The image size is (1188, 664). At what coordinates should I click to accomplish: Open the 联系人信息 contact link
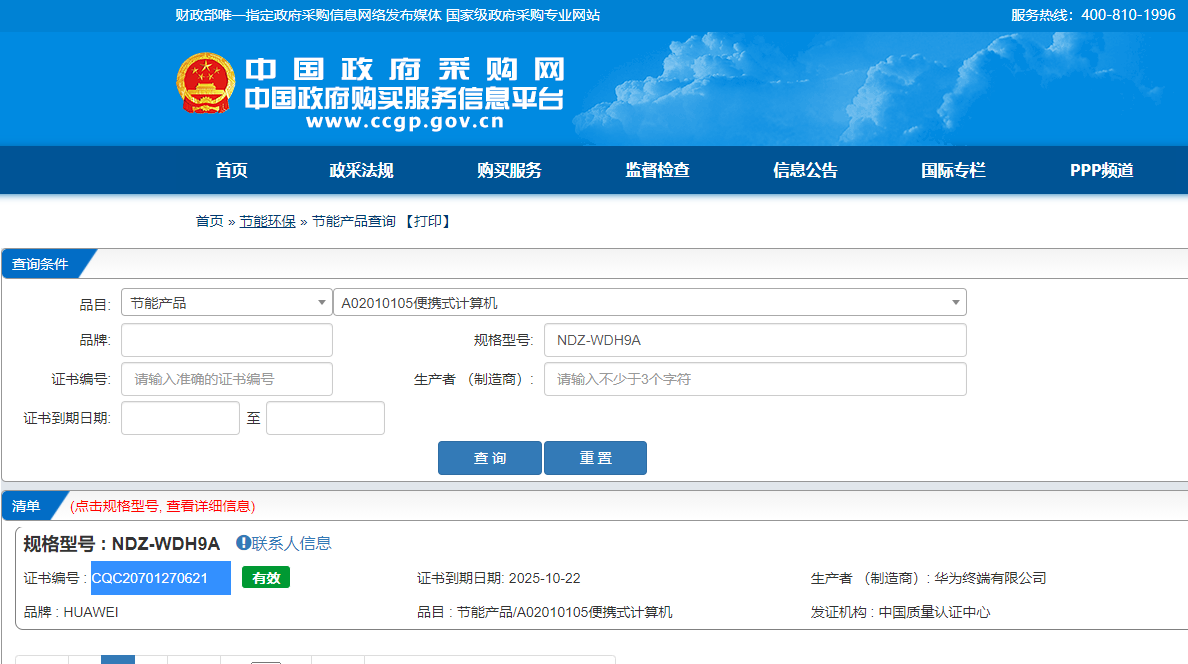coord(291,543)
